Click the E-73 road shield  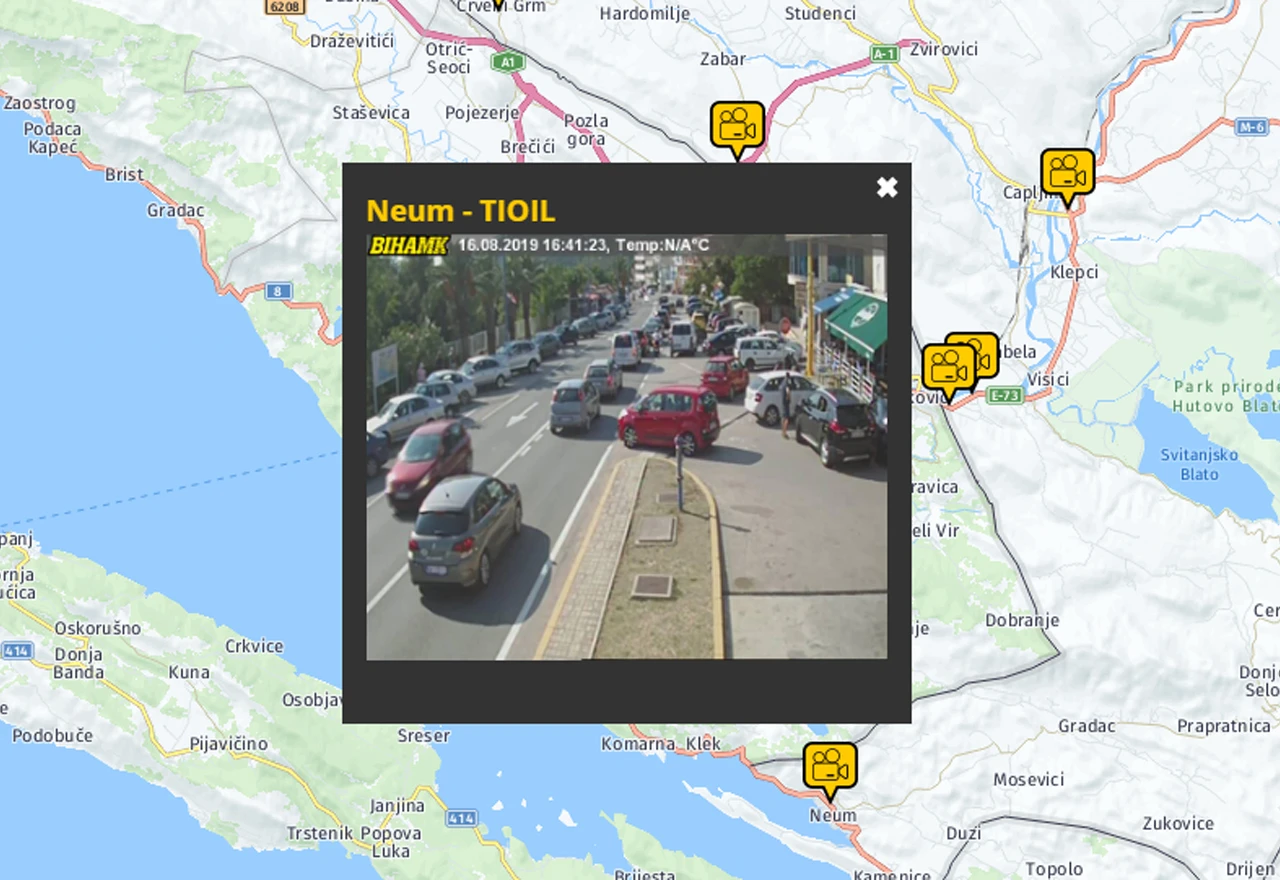1005,395
